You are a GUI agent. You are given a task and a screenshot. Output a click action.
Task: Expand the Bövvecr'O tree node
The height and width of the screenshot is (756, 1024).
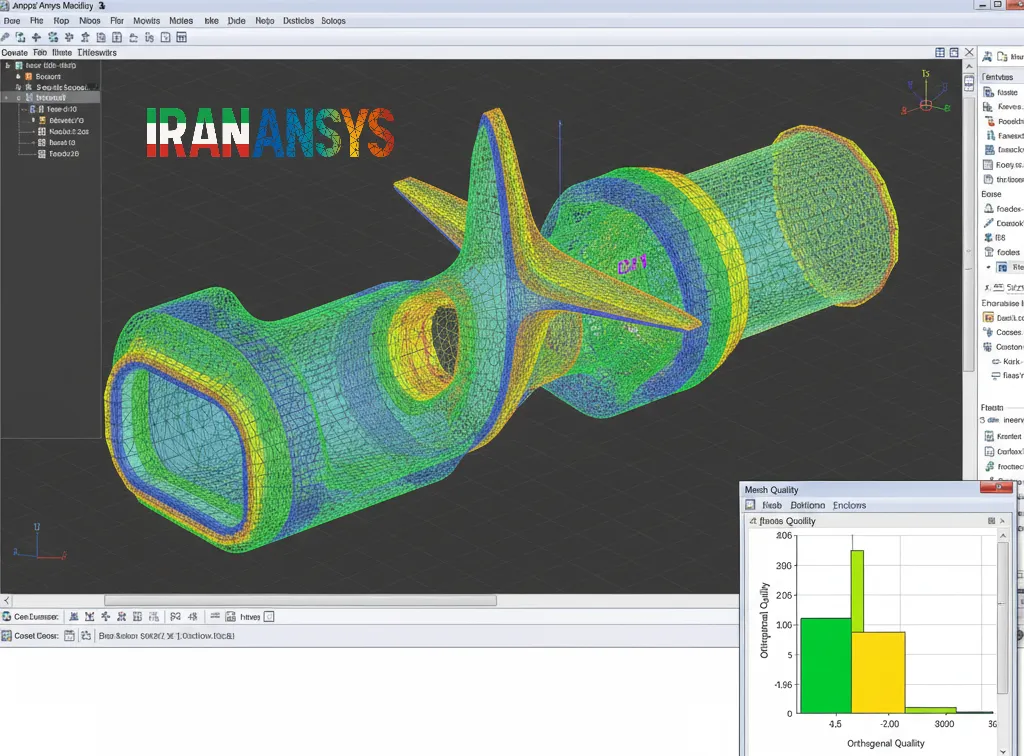33,120
